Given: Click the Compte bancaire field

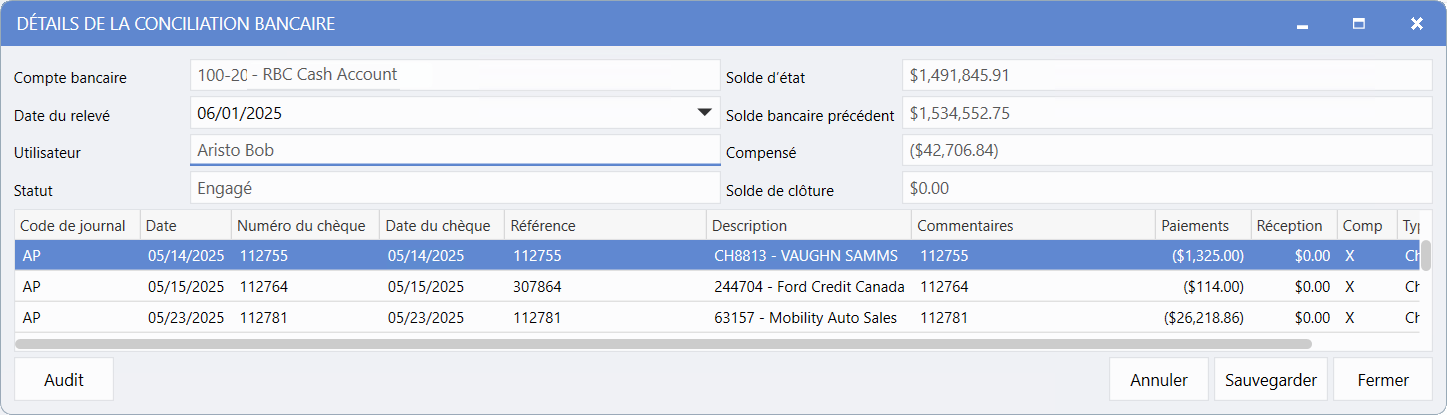Looking at the screenshot, I should tap(454, 75).
